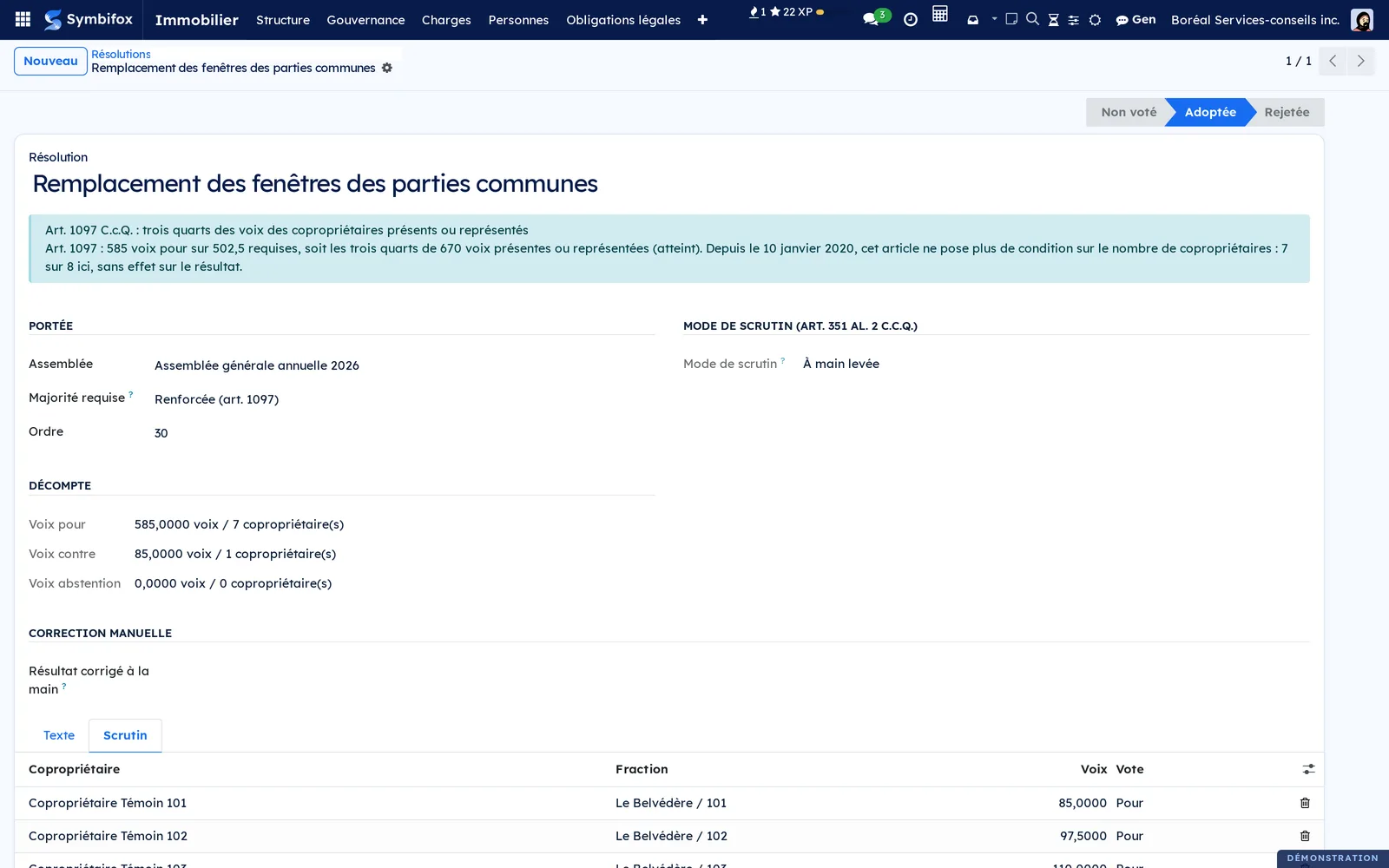Open the sliders settings icon in top bar
The height and width of the screenshot is (868, 1389).
[1074, 20]
